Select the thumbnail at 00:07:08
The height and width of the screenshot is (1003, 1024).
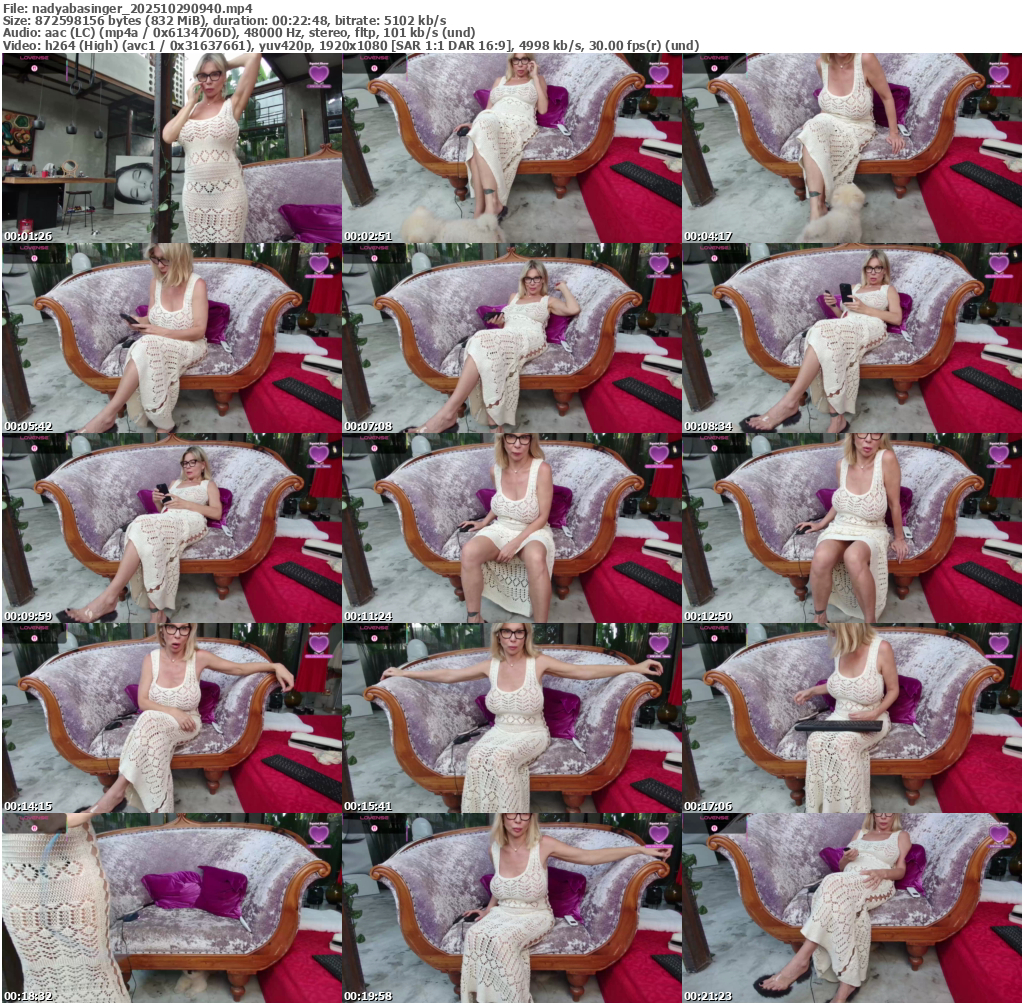pyautogui.click(x=511, y=338)
